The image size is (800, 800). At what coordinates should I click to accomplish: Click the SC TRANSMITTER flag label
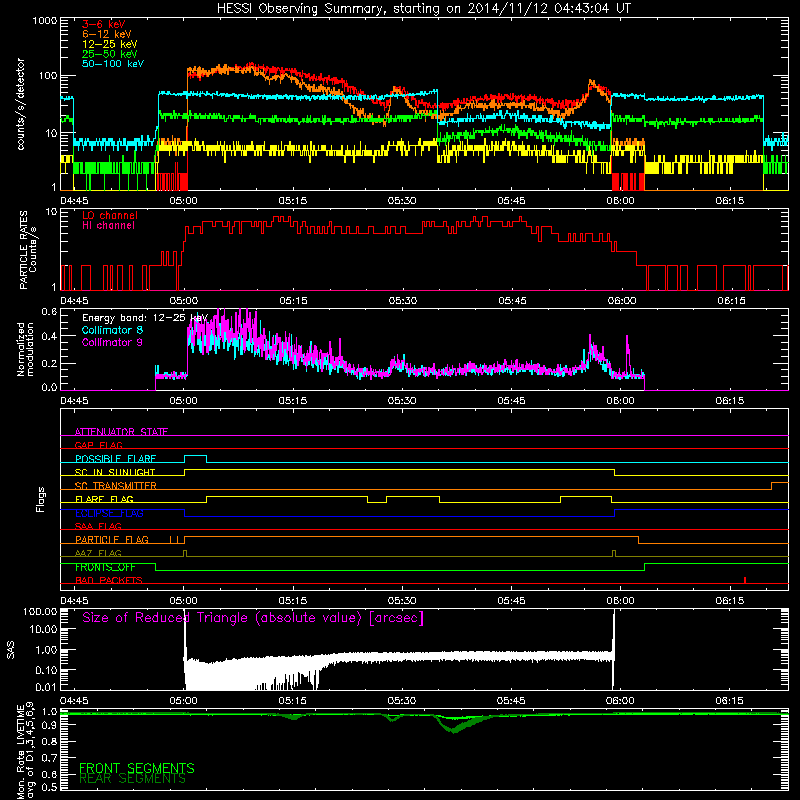[116, 486]
